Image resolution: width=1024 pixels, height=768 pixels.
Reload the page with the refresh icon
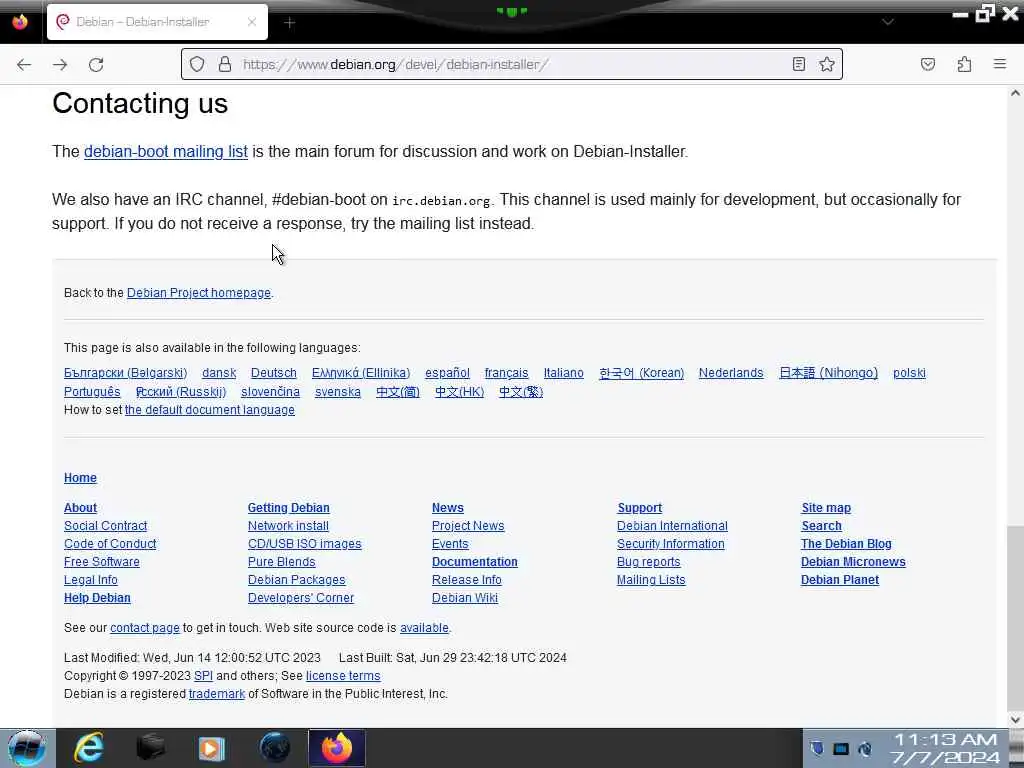click(96, 64)
